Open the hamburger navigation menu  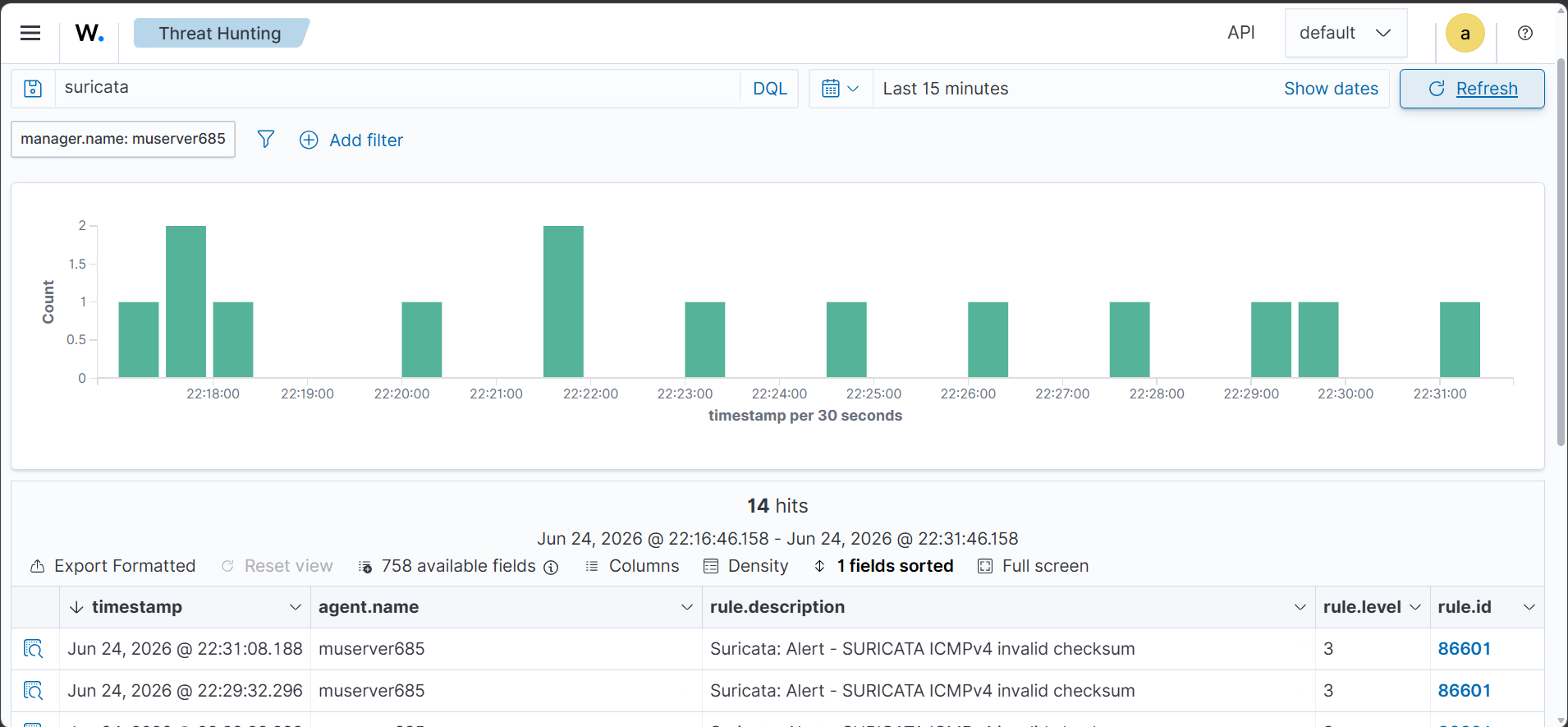click(x=30, y=33)
